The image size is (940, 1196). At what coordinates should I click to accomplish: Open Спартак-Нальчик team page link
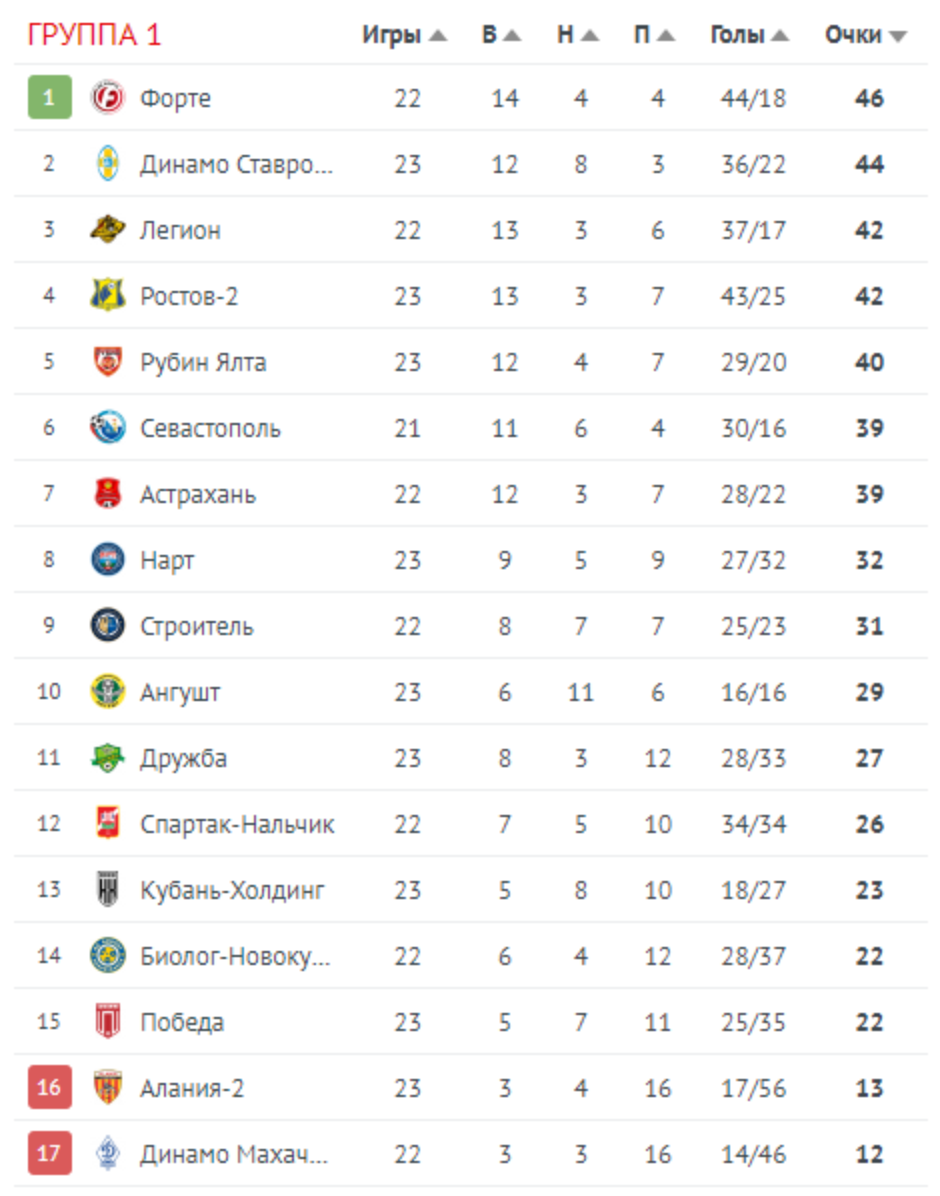[x=237, y=824]
